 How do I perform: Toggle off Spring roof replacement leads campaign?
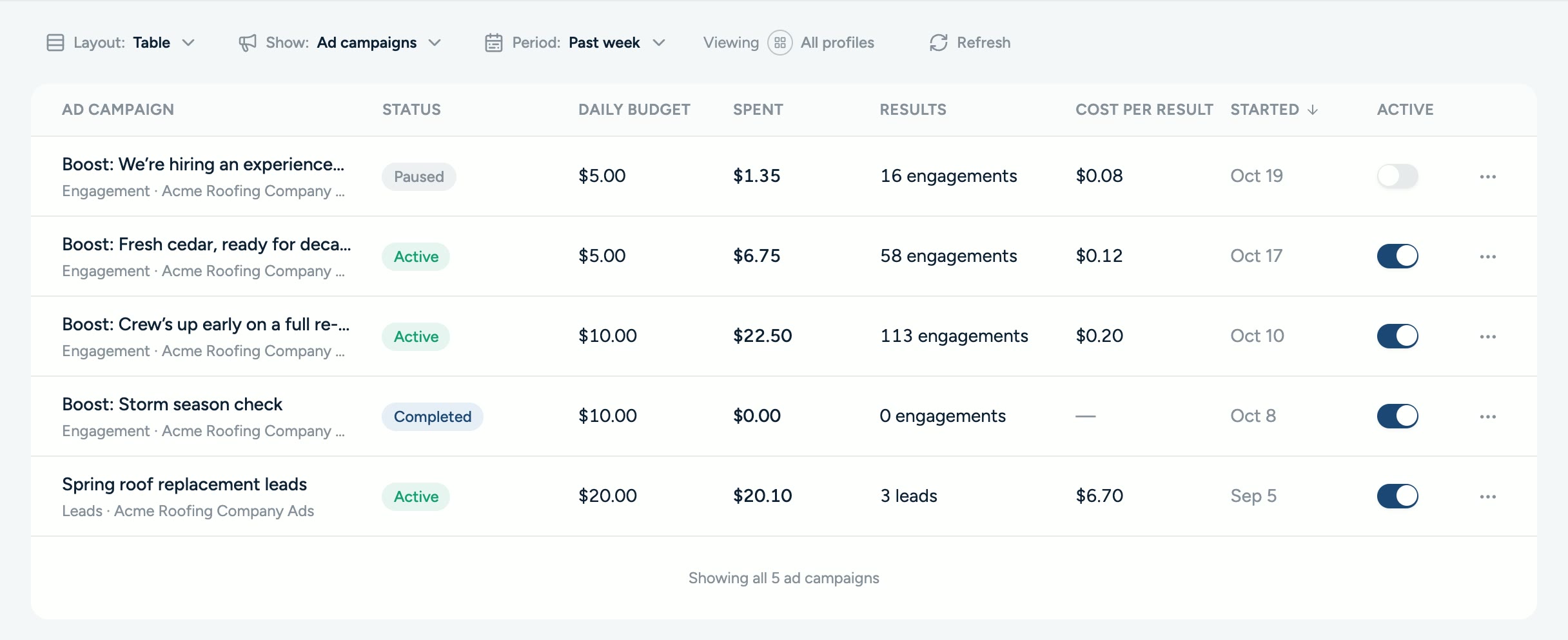click(x=1398, y=496)
